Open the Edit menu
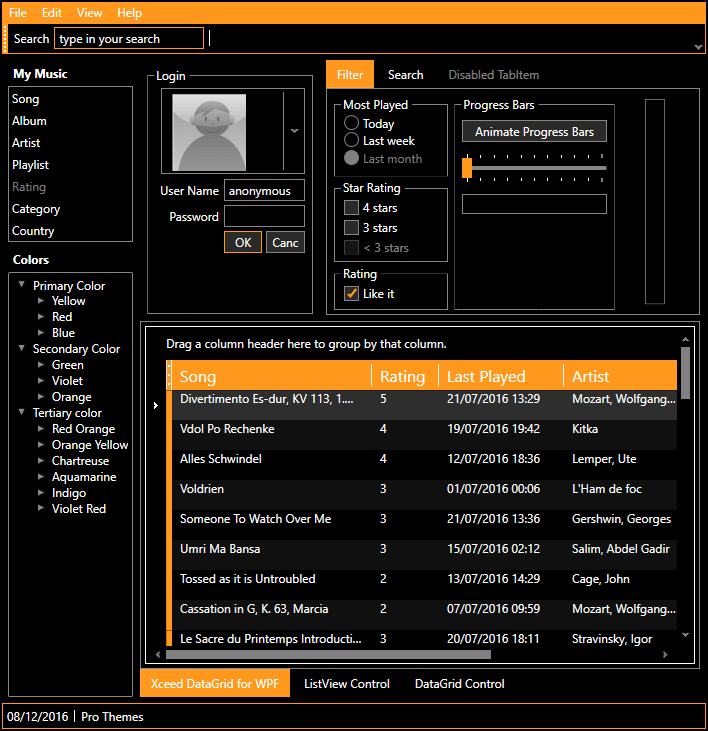The width and height of the screenshot is (708, 731). pos(52,13)
